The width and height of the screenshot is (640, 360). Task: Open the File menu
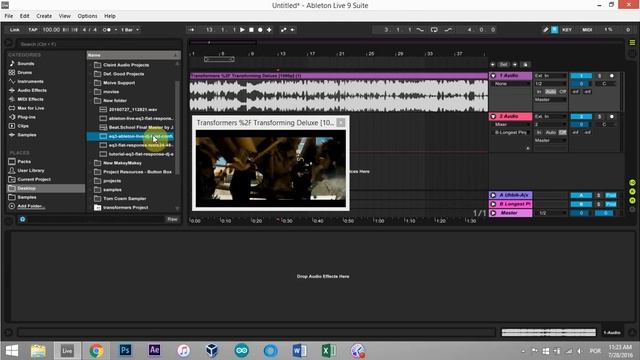9,16
